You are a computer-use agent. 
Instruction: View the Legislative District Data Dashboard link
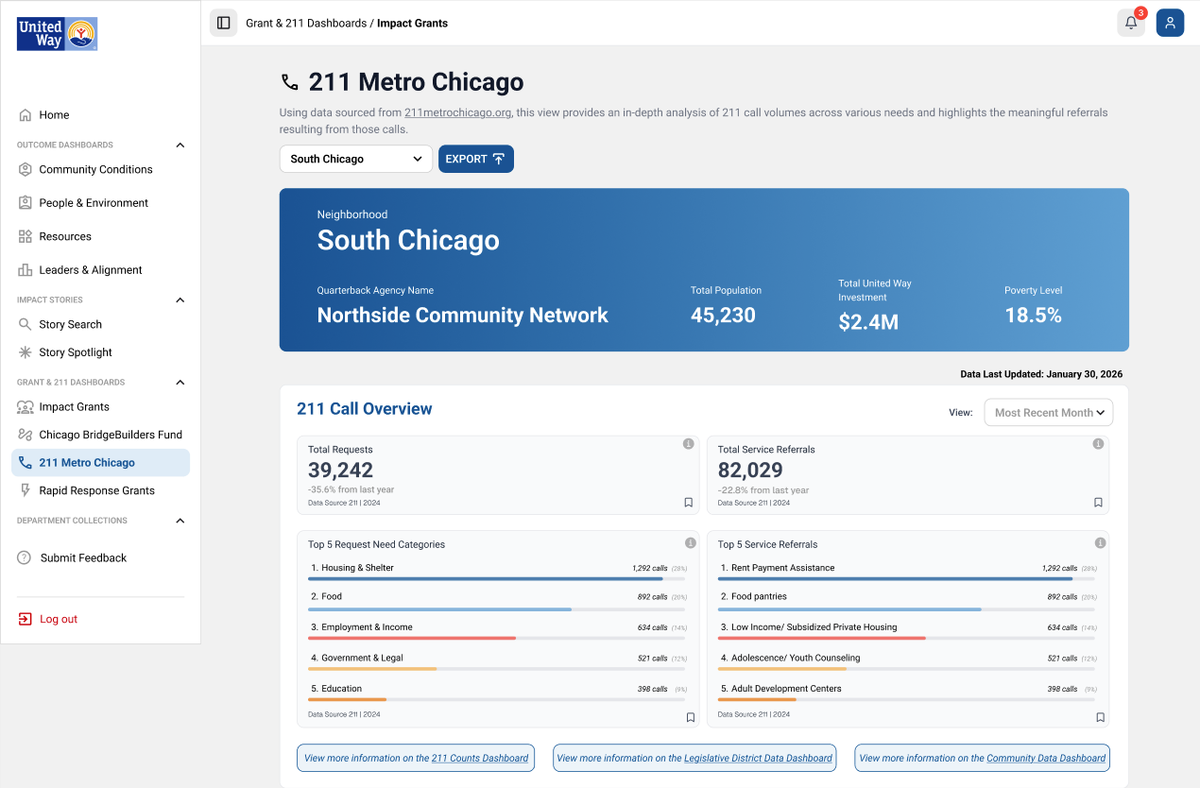click(758, 758)
